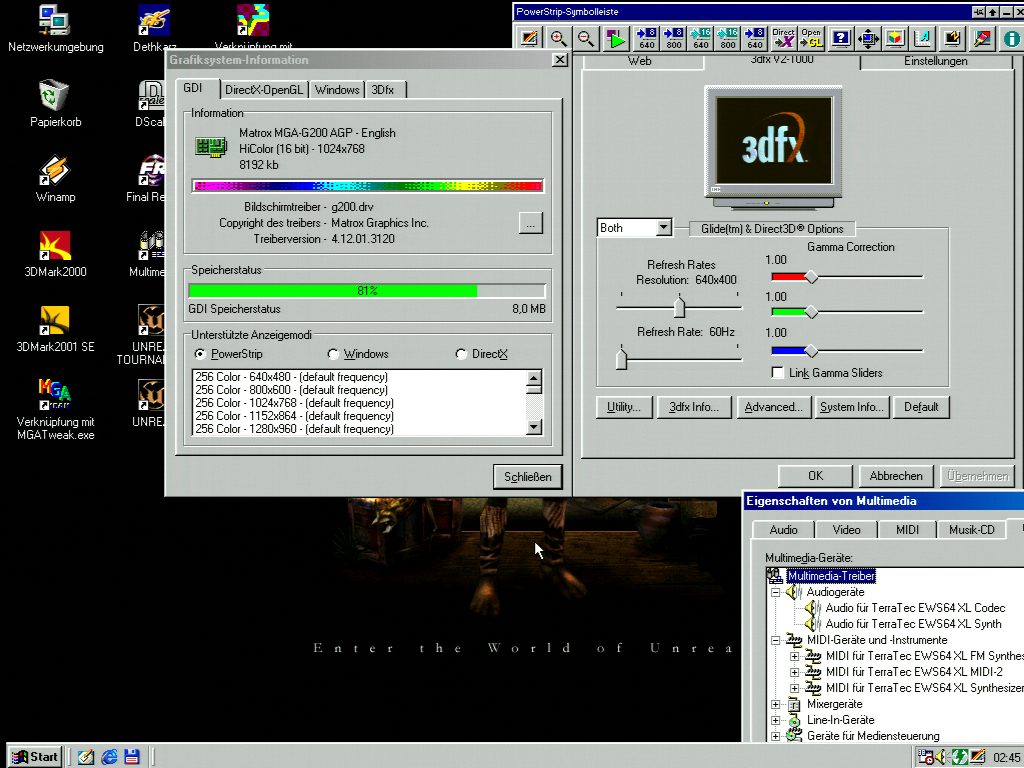1024x768 pixels.
Task: Select 'Audio für TerraTec EWS64 XL Codec' item
Action: click(x=915, y=608)
